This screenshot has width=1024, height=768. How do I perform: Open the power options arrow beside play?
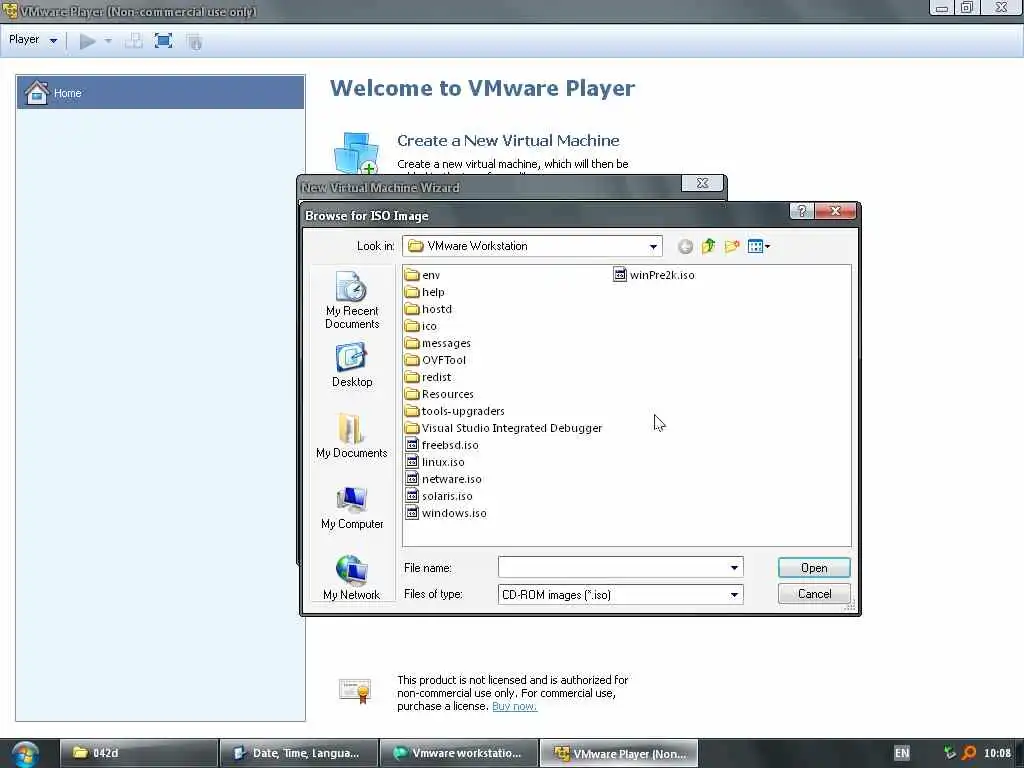click(108, 41)
